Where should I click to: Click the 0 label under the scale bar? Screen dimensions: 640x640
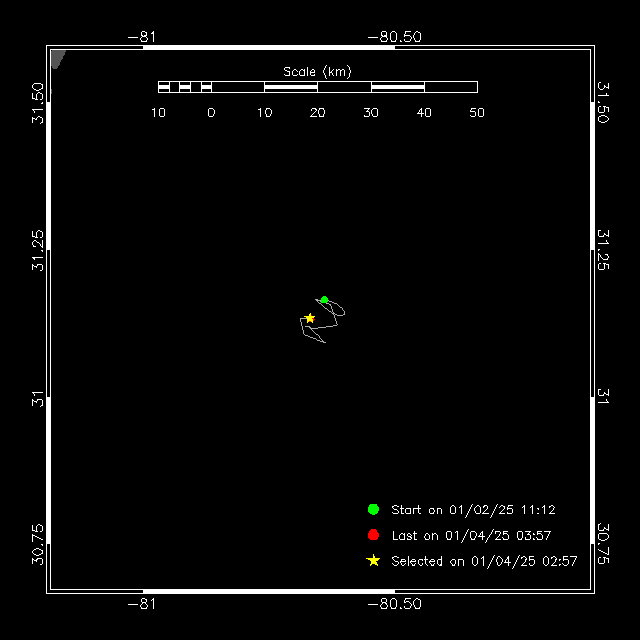coord(211,113)
